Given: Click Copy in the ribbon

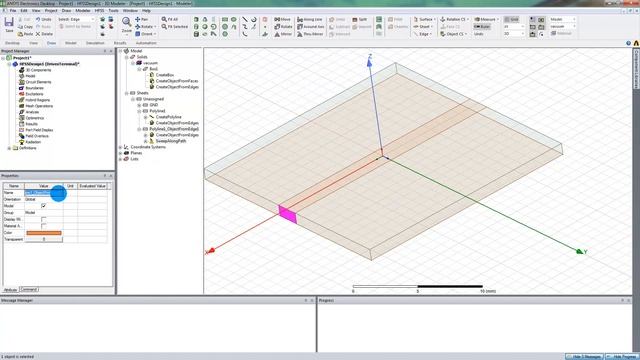Looking at the screenshot, I should point(25,27).
